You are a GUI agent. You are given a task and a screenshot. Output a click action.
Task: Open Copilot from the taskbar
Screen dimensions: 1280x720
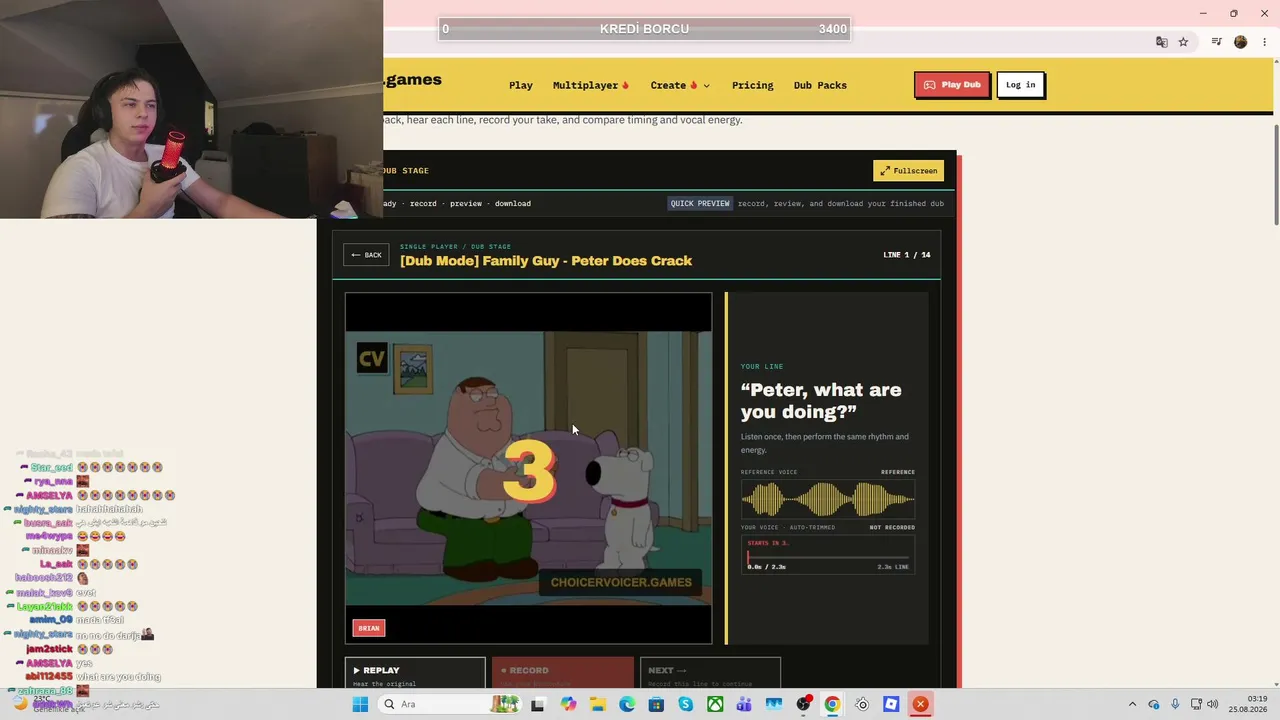point(568,704)
